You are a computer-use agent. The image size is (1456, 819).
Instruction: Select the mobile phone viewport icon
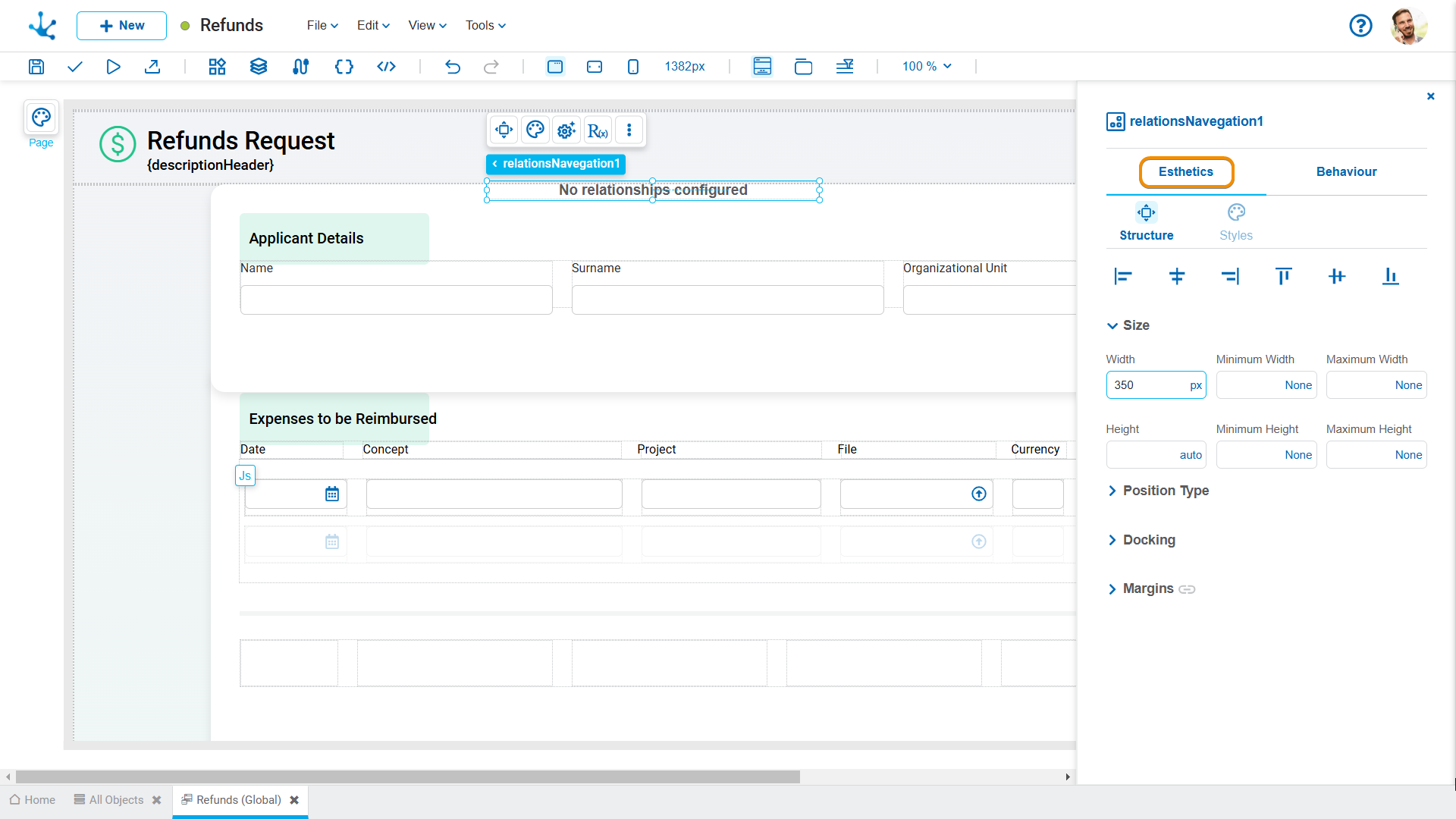(633, 67)
